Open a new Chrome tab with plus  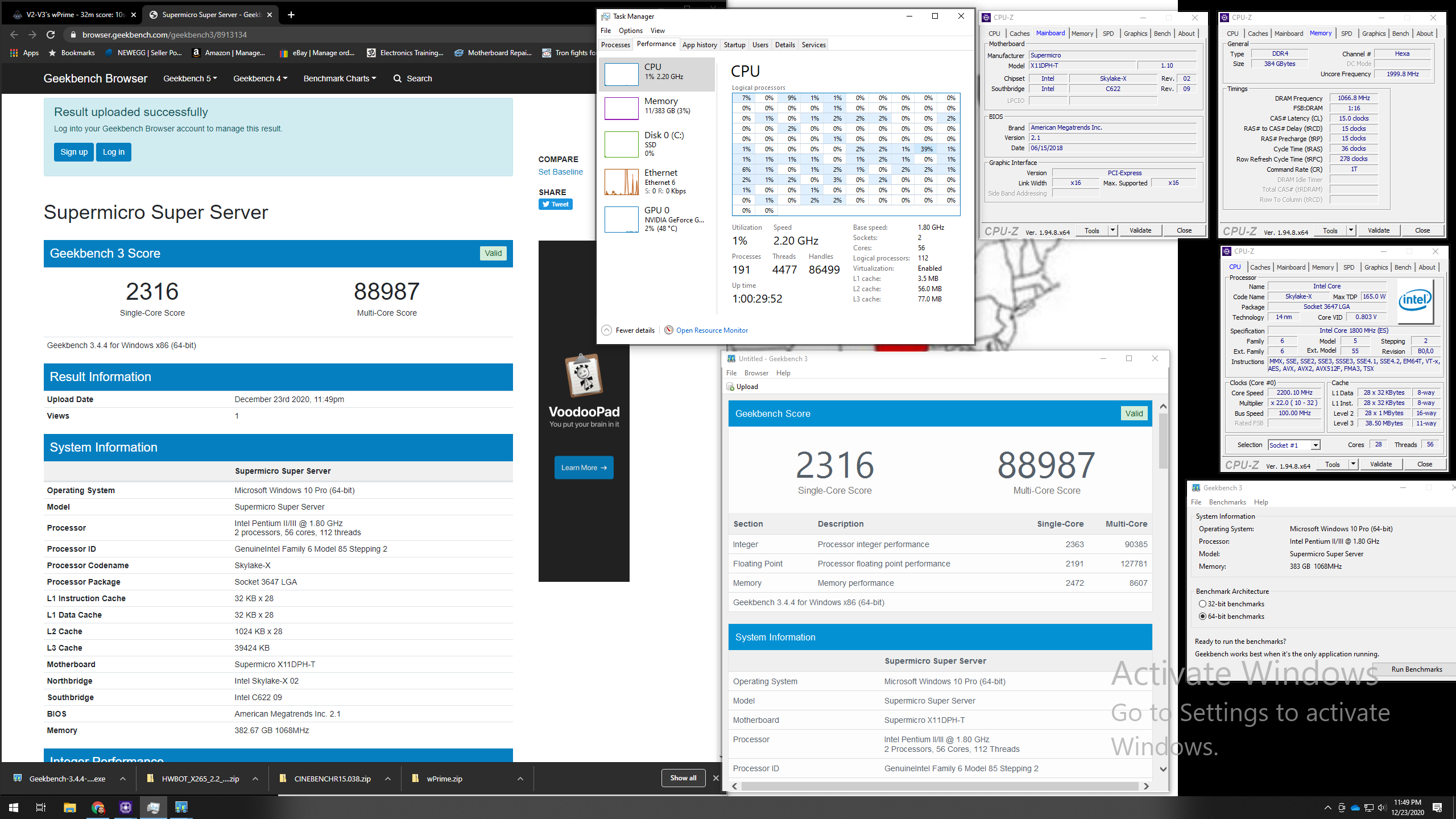pos(291,15)
